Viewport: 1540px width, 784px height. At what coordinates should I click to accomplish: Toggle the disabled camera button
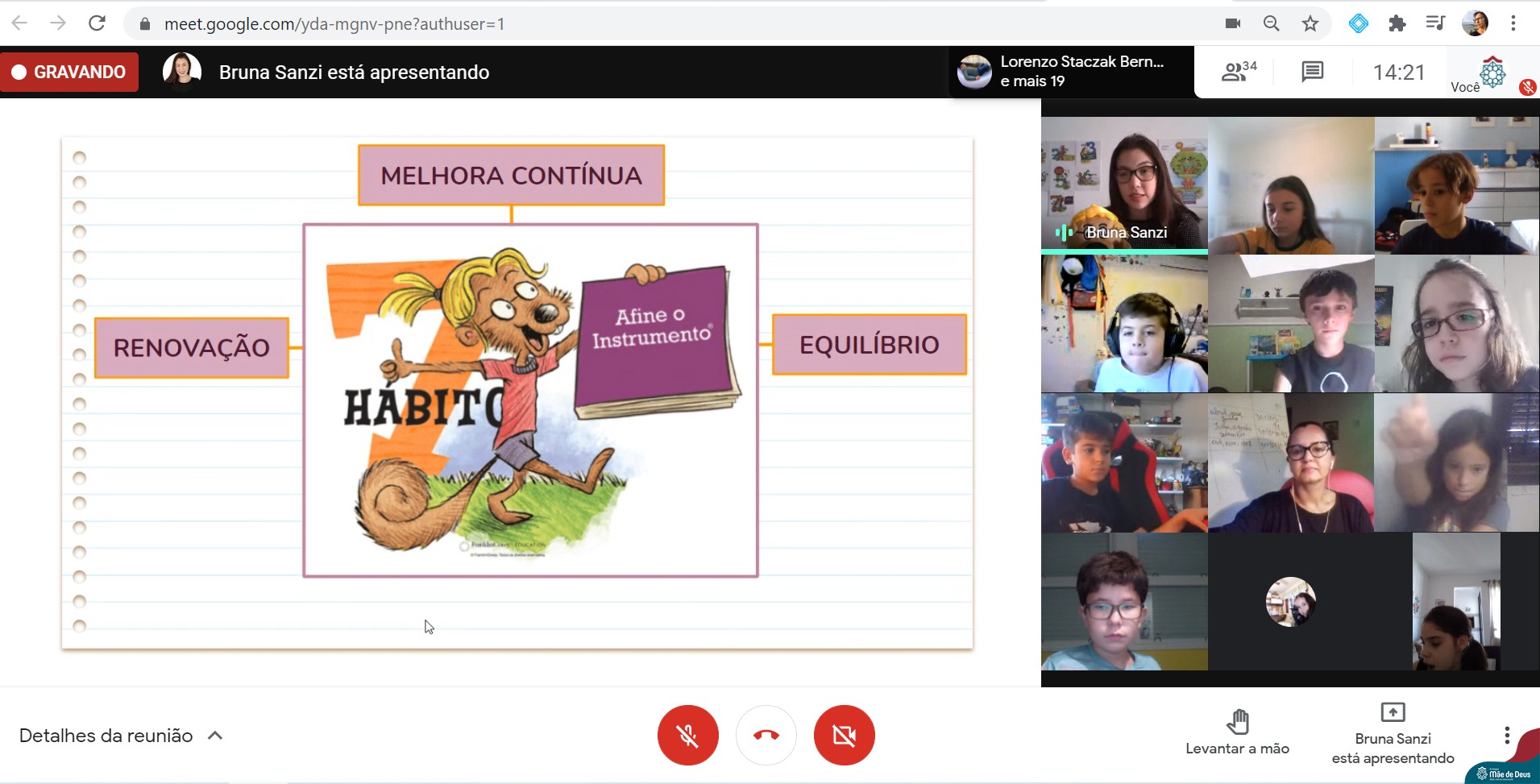pos(844,735)
